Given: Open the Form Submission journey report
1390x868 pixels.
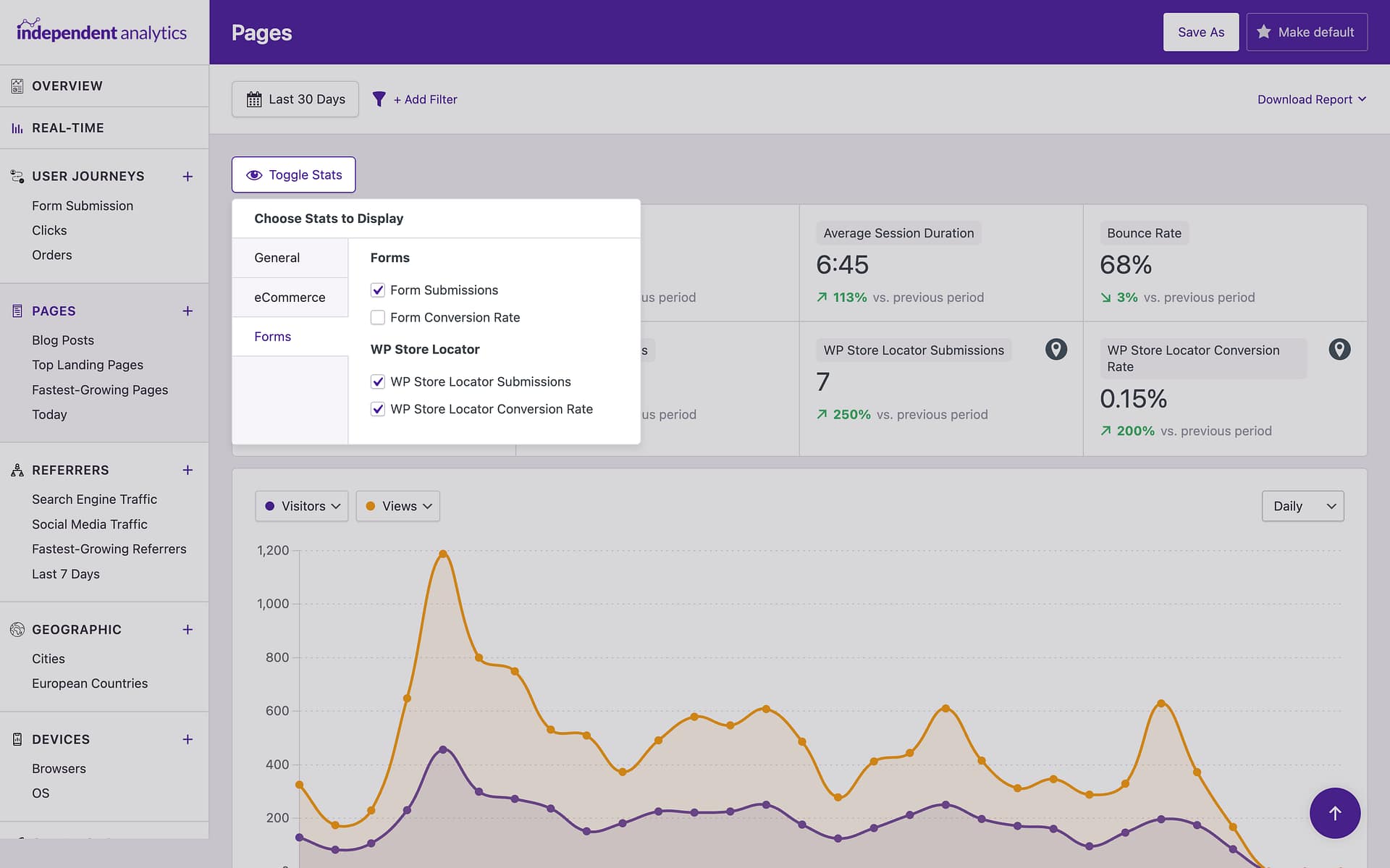Looking at the screenshot, I should click(x=83, y=206).
